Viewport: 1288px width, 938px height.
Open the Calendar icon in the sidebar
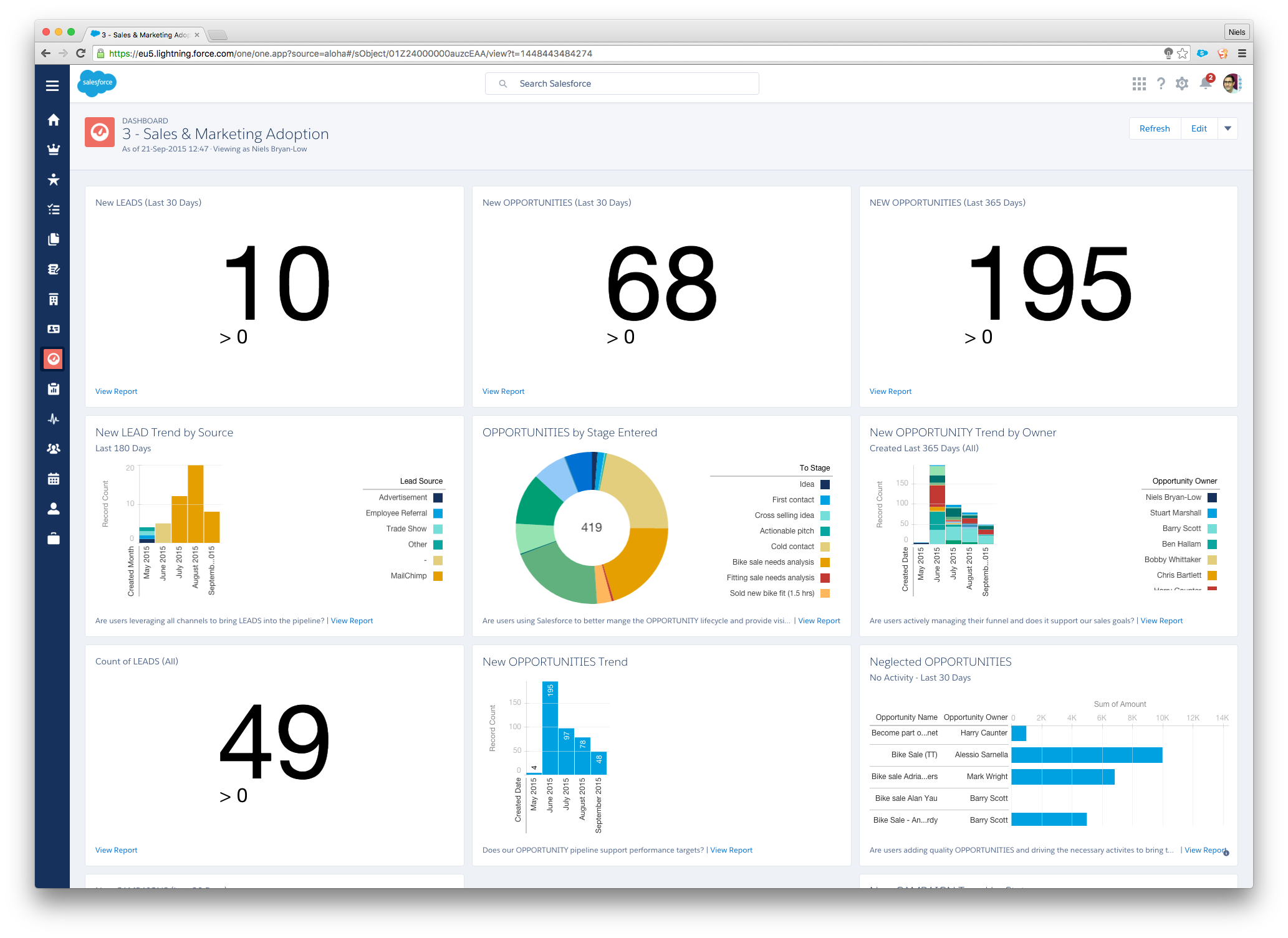point(54,479)
